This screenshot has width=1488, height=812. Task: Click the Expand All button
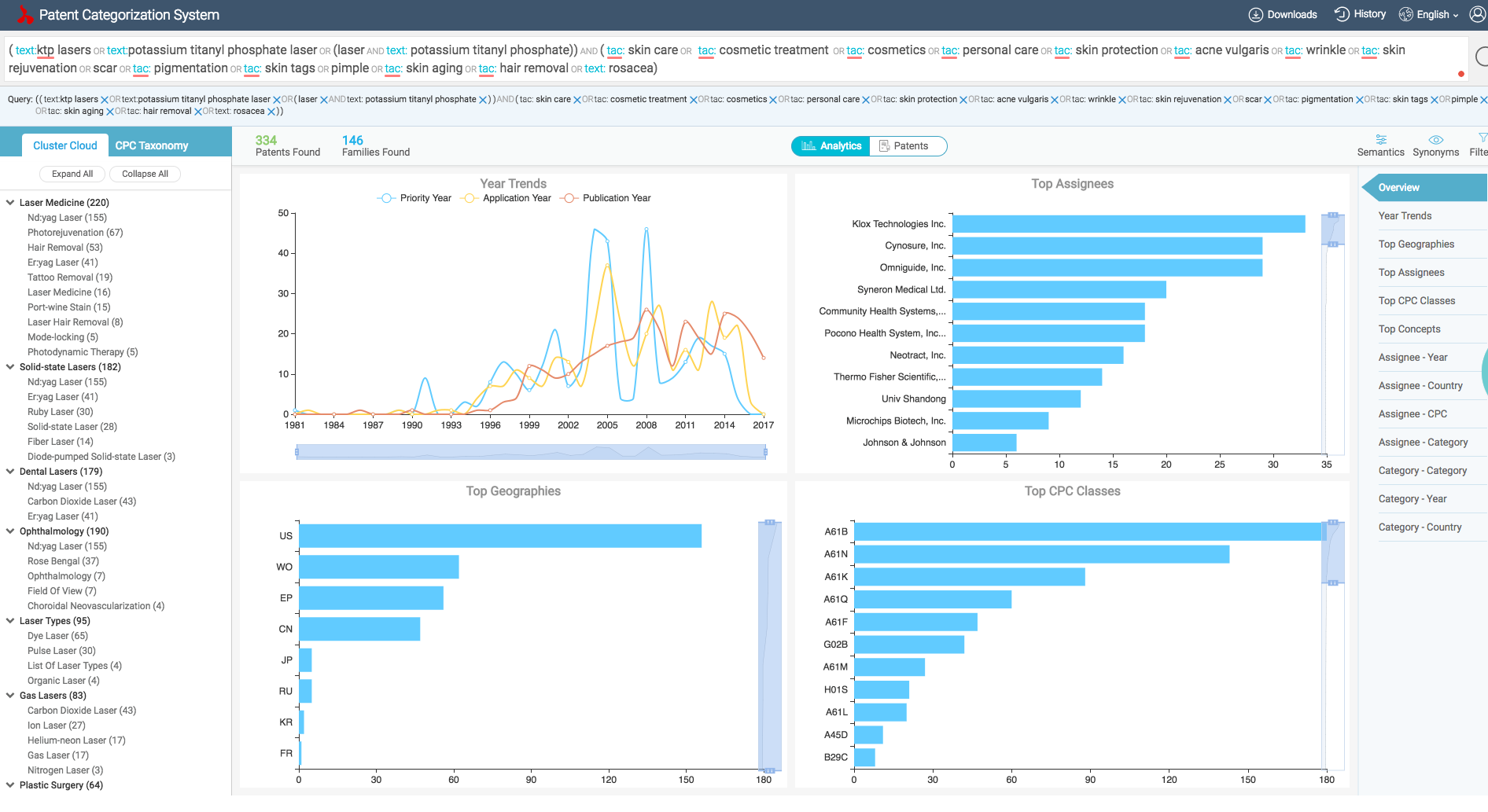72,174
